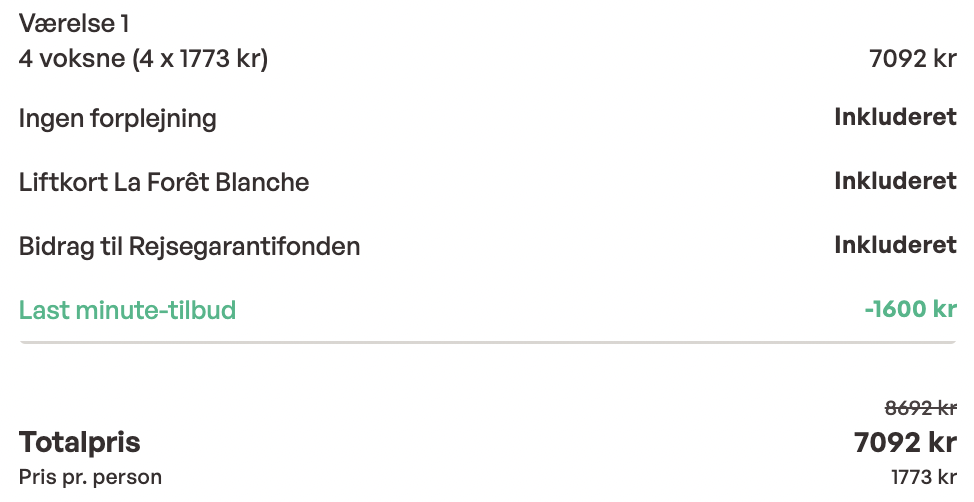974x502 pixels.
Task: Open the Liftkort La Forêt Blanche item
Action: click(164, 183)
